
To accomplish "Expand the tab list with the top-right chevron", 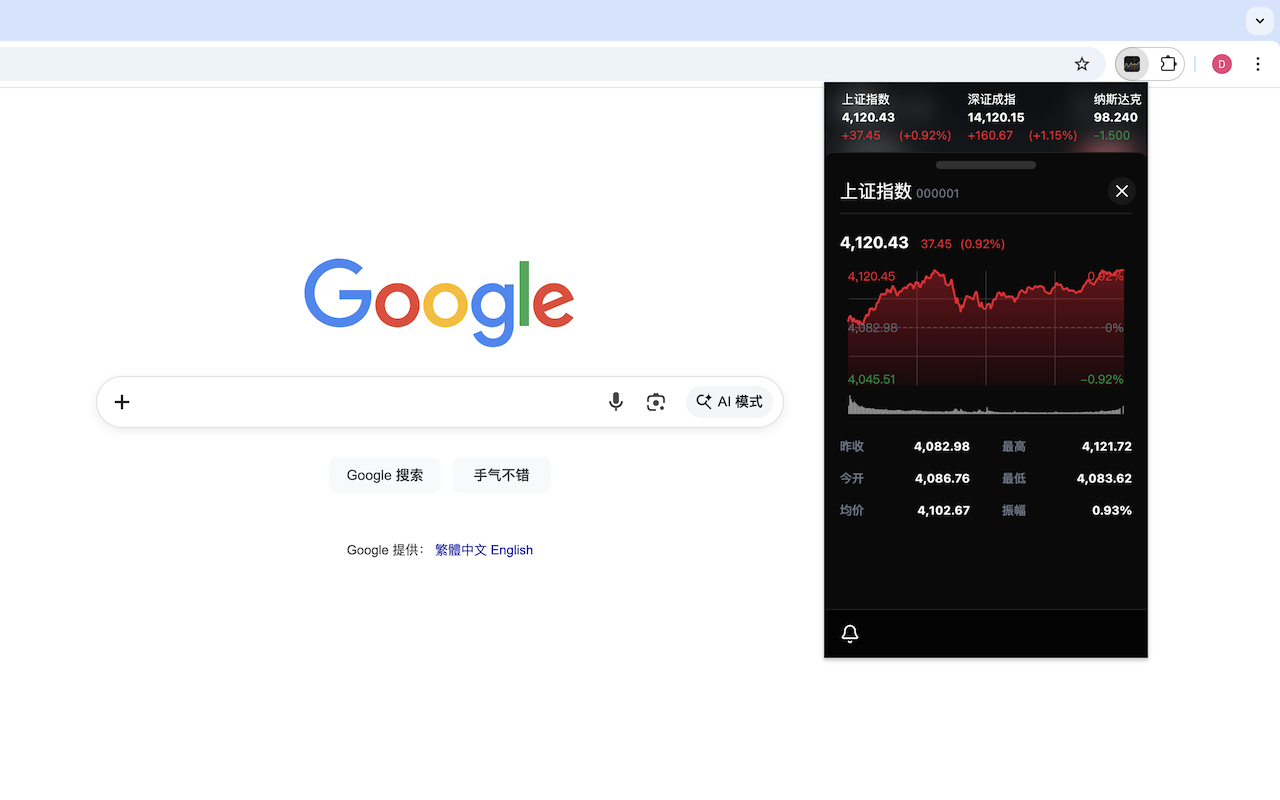I will click(1258, 20).
